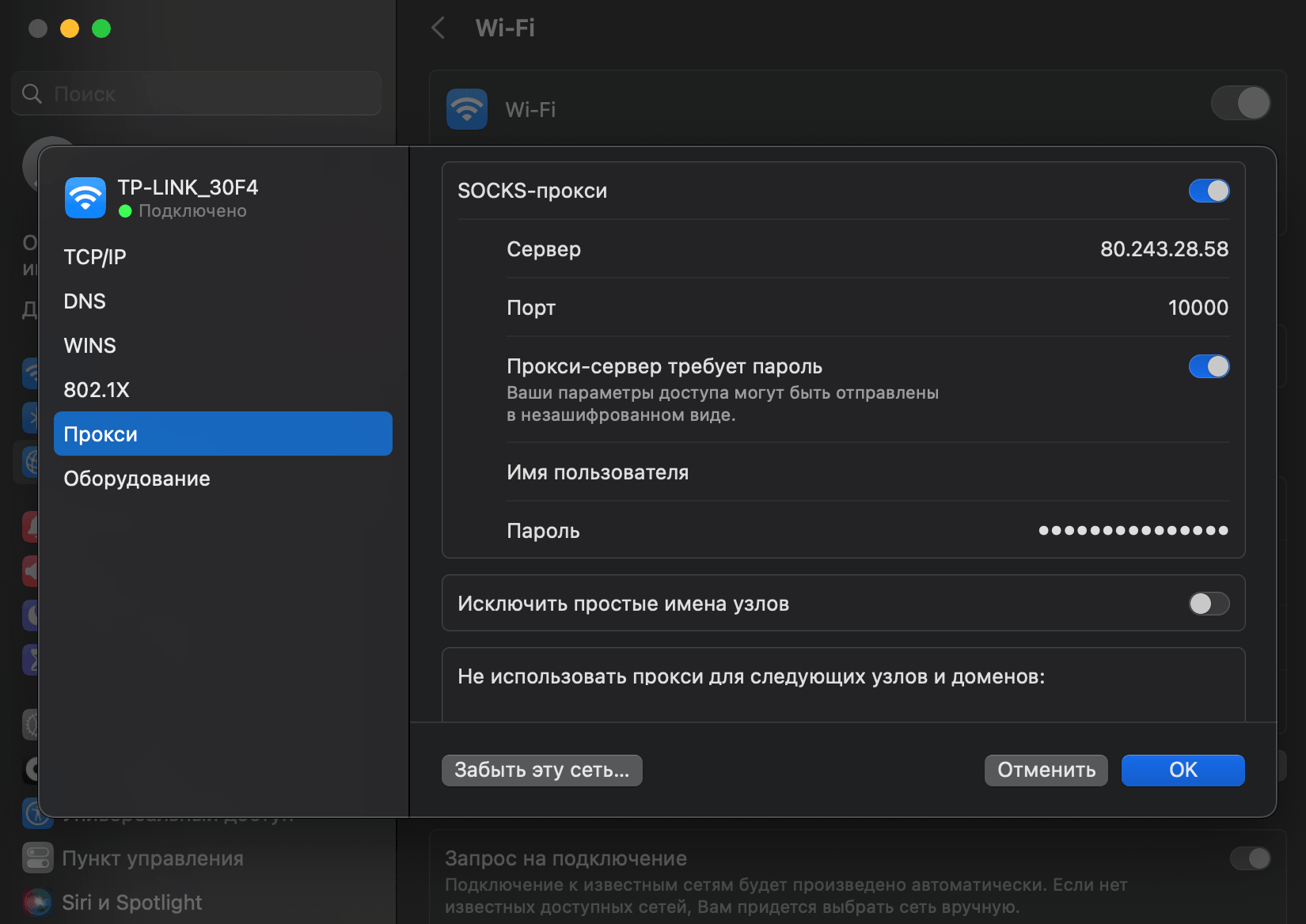Toggle the Wi-Fi switch in background window

[1240, 103]
